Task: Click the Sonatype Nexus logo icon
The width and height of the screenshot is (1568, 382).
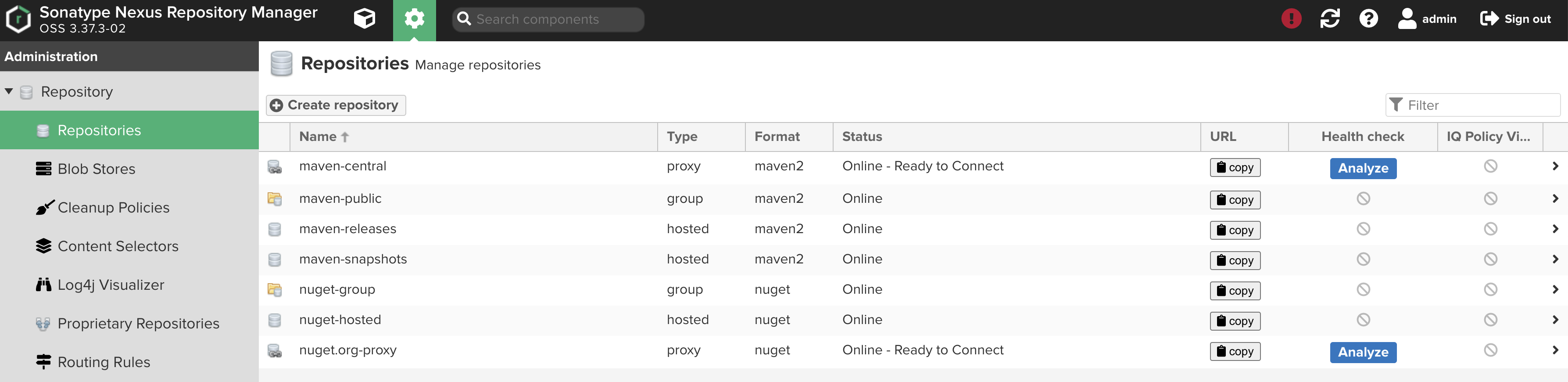Action: coord(18,19)
